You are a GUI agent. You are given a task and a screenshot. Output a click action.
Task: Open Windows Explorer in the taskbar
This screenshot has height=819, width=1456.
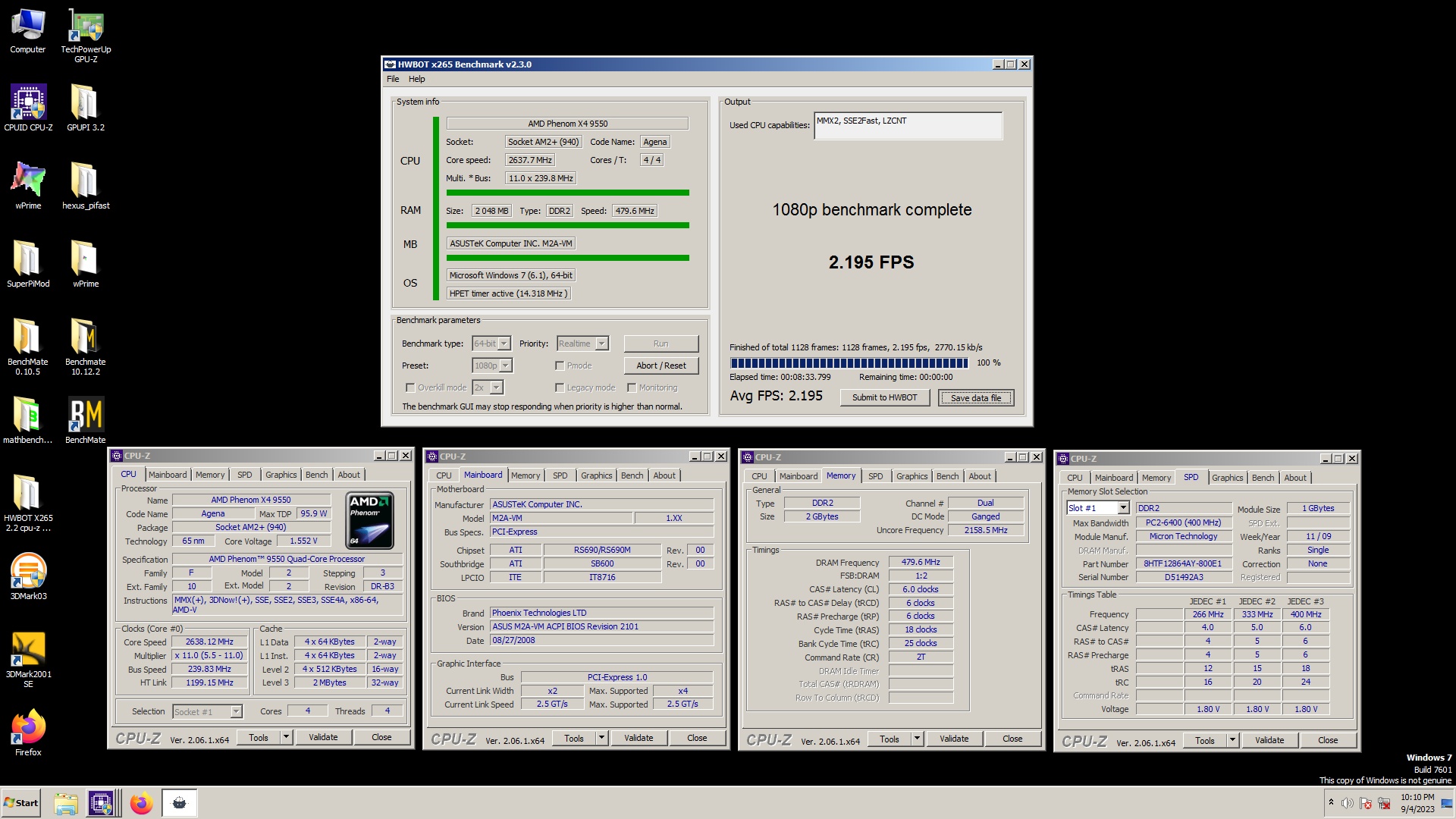coord(66,803)
